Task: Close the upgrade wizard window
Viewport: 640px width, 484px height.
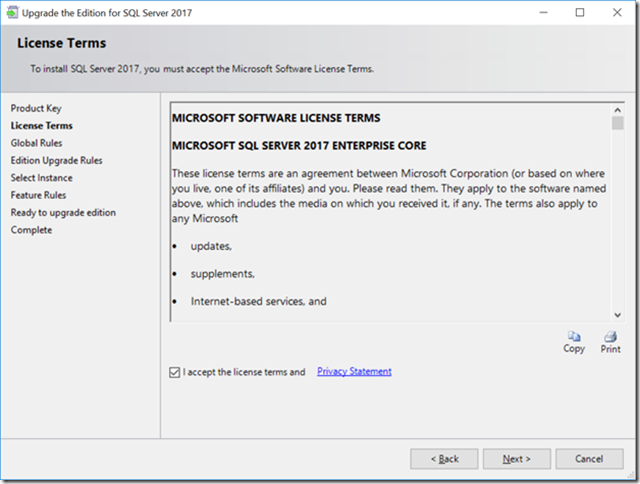Action: click(x=617, y=13)
